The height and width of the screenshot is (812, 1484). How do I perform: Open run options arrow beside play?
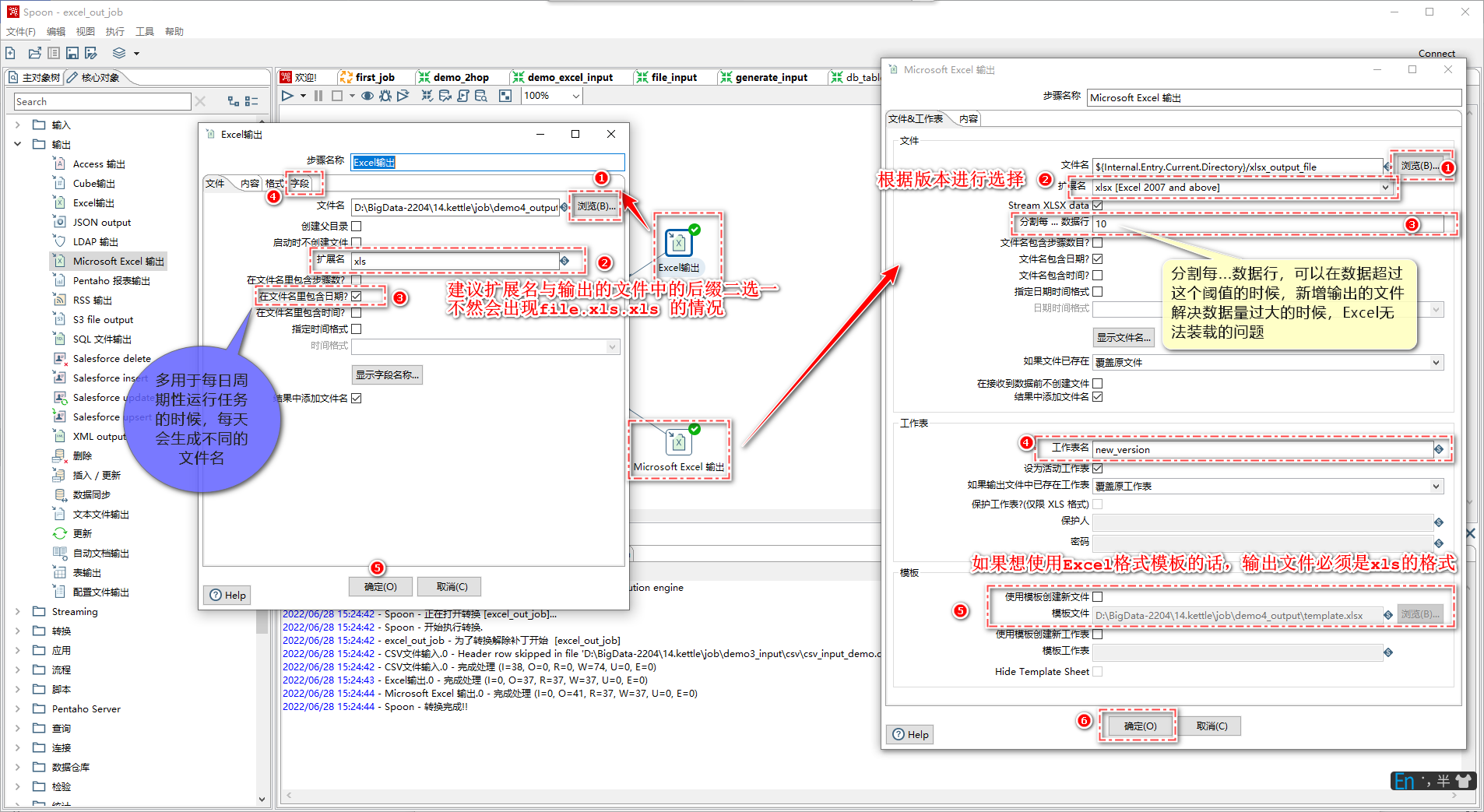(x=303, y=96)
